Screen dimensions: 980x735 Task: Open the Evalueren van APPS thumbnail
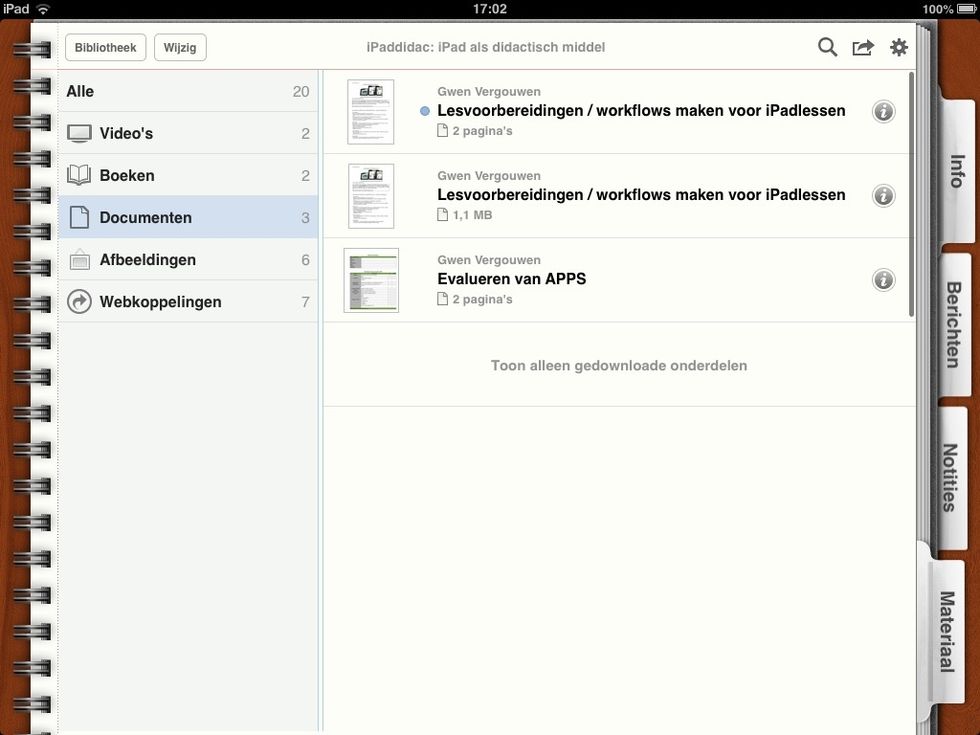coord(371,280)
